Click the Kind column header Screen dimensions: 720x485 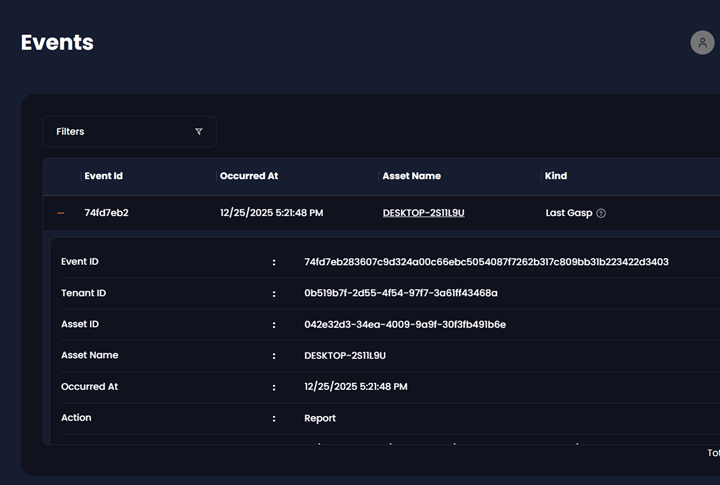point(555,176)
